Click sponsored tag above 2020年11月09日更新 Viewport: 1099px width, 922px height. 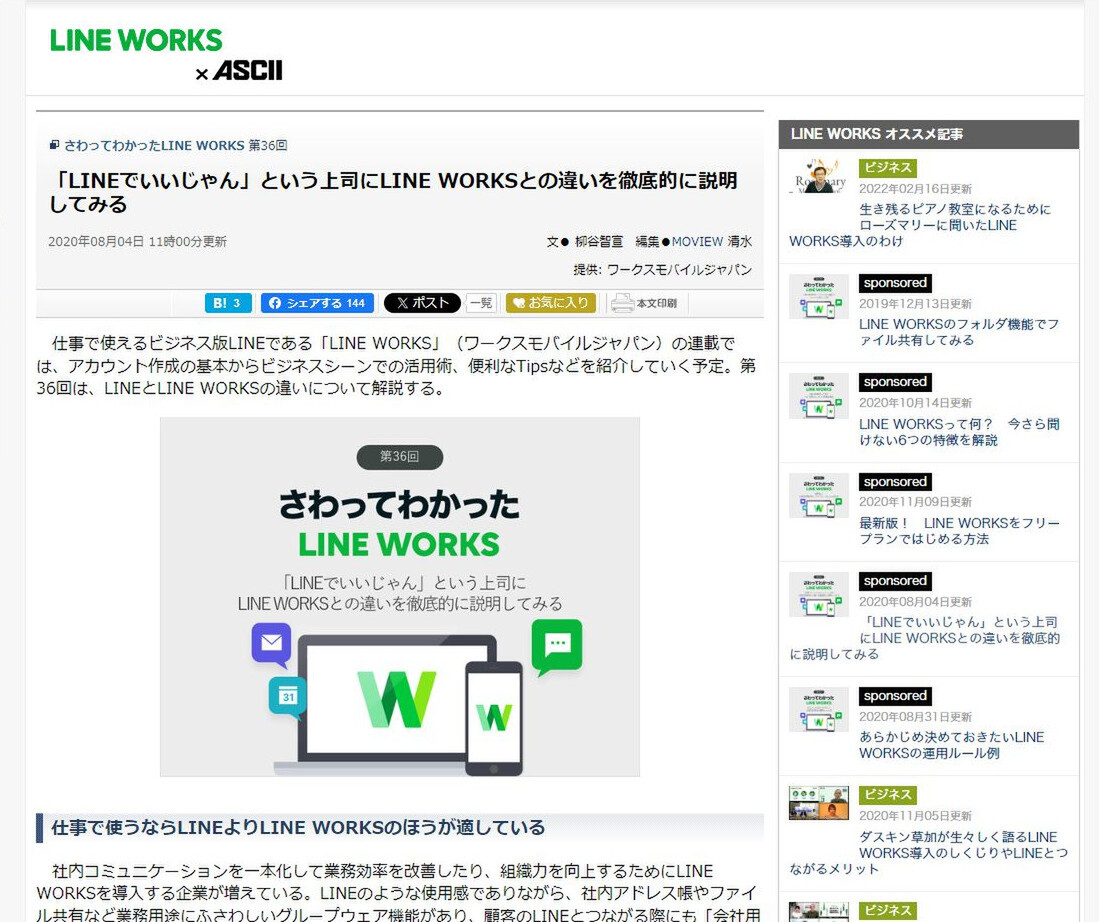coord(895,482)
